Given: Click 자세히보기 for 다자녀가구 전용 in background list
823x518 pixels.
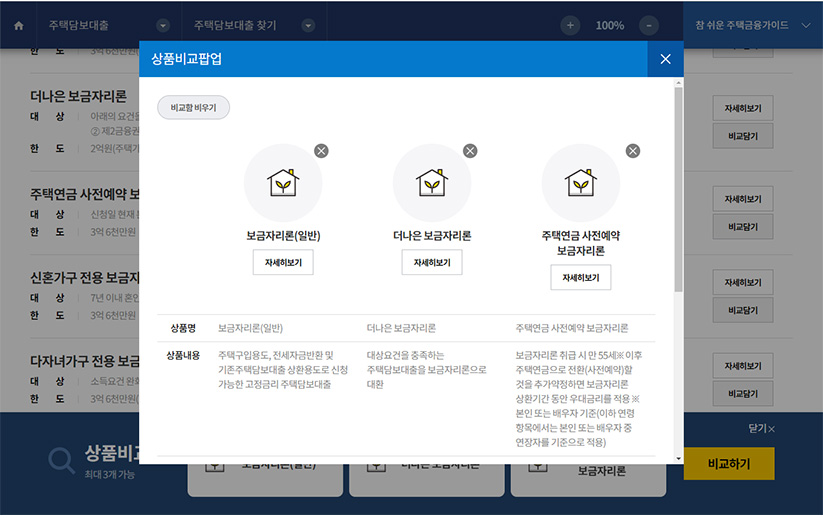Looking at the screenshot, I should pos(743,366).
